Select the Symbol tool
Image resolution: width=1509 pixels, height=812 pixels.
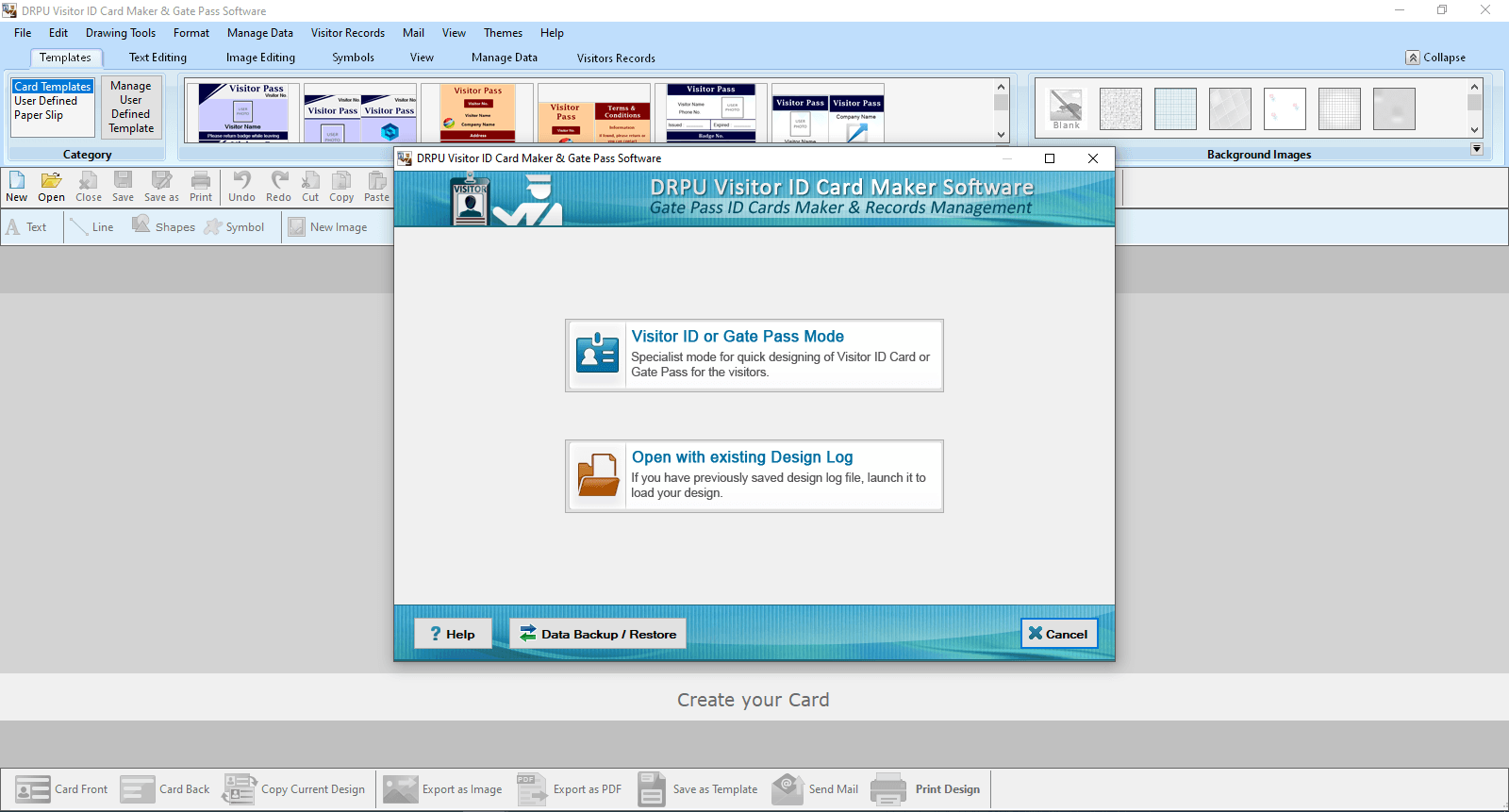pos(234,227)
